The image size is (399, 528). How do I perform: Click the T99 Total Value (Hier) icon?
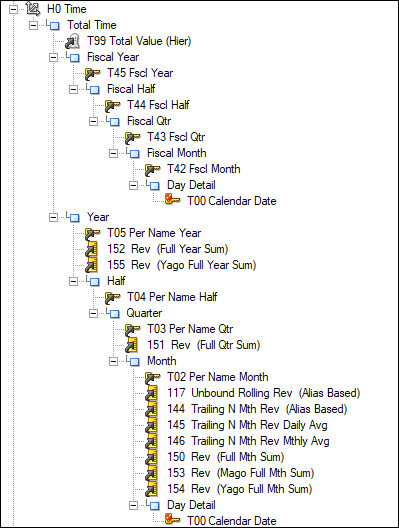coord(72,41)
